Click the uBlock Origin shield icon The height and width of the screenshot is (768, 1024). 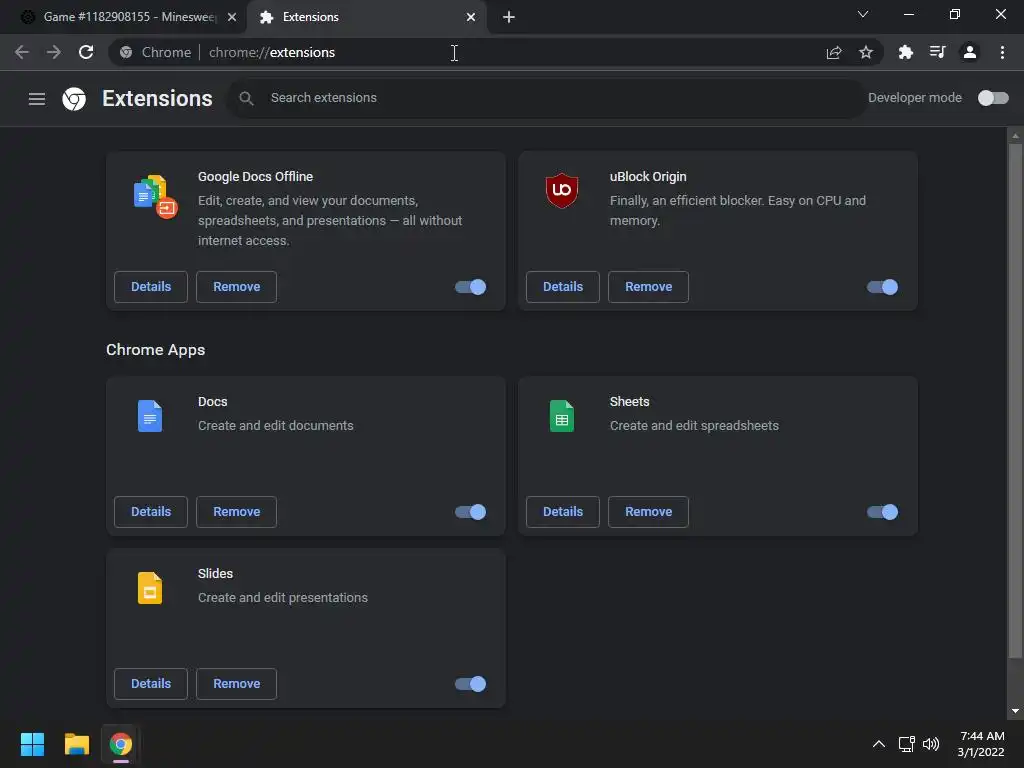(562, 190)
